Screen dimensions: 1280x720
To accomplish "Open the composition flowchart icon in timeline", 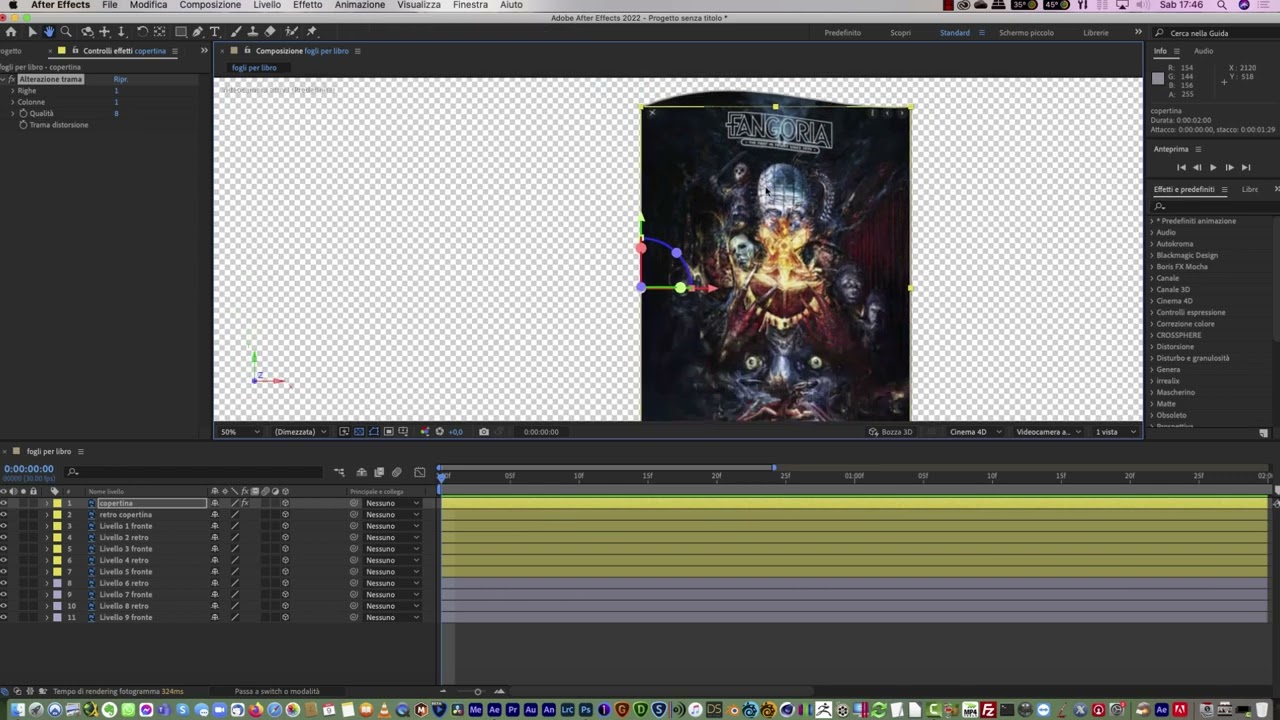I will tap(339, 472).
